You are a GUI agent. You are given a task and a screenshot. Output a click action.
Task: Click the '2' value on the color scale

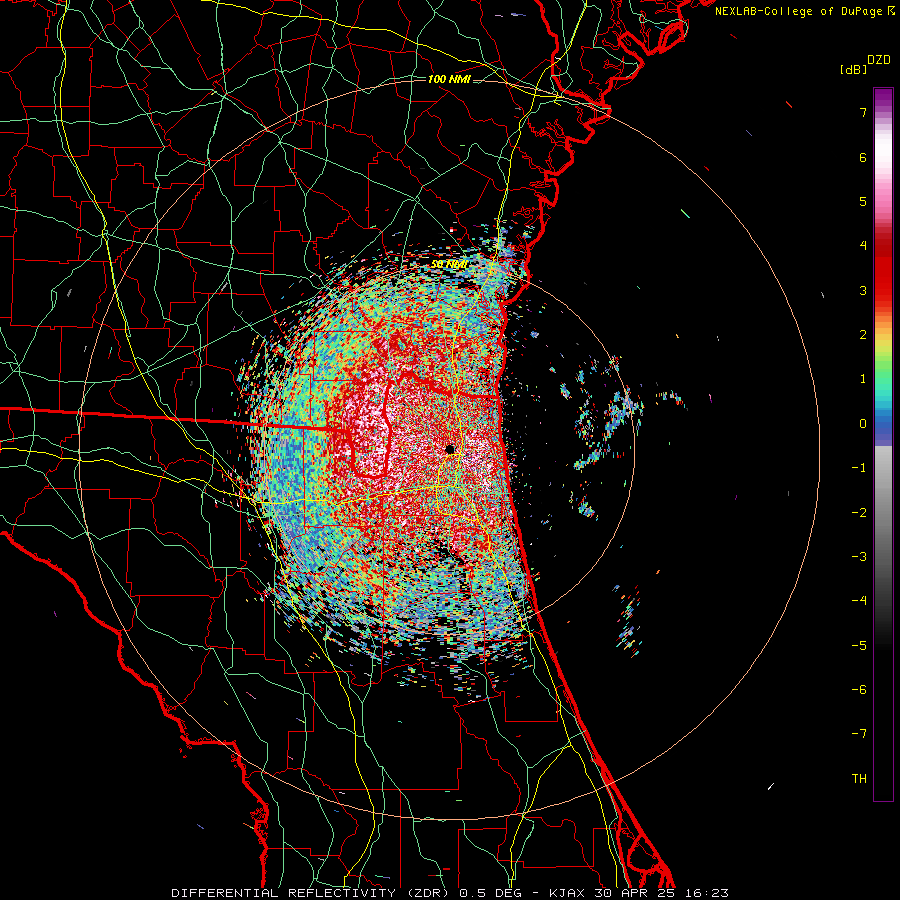863,335
